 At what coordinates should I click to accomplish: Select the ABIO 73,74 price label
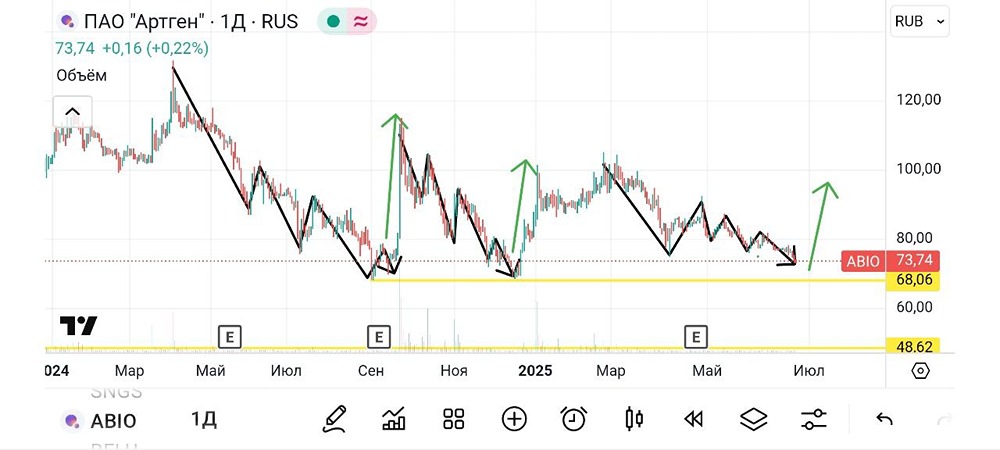890,261
